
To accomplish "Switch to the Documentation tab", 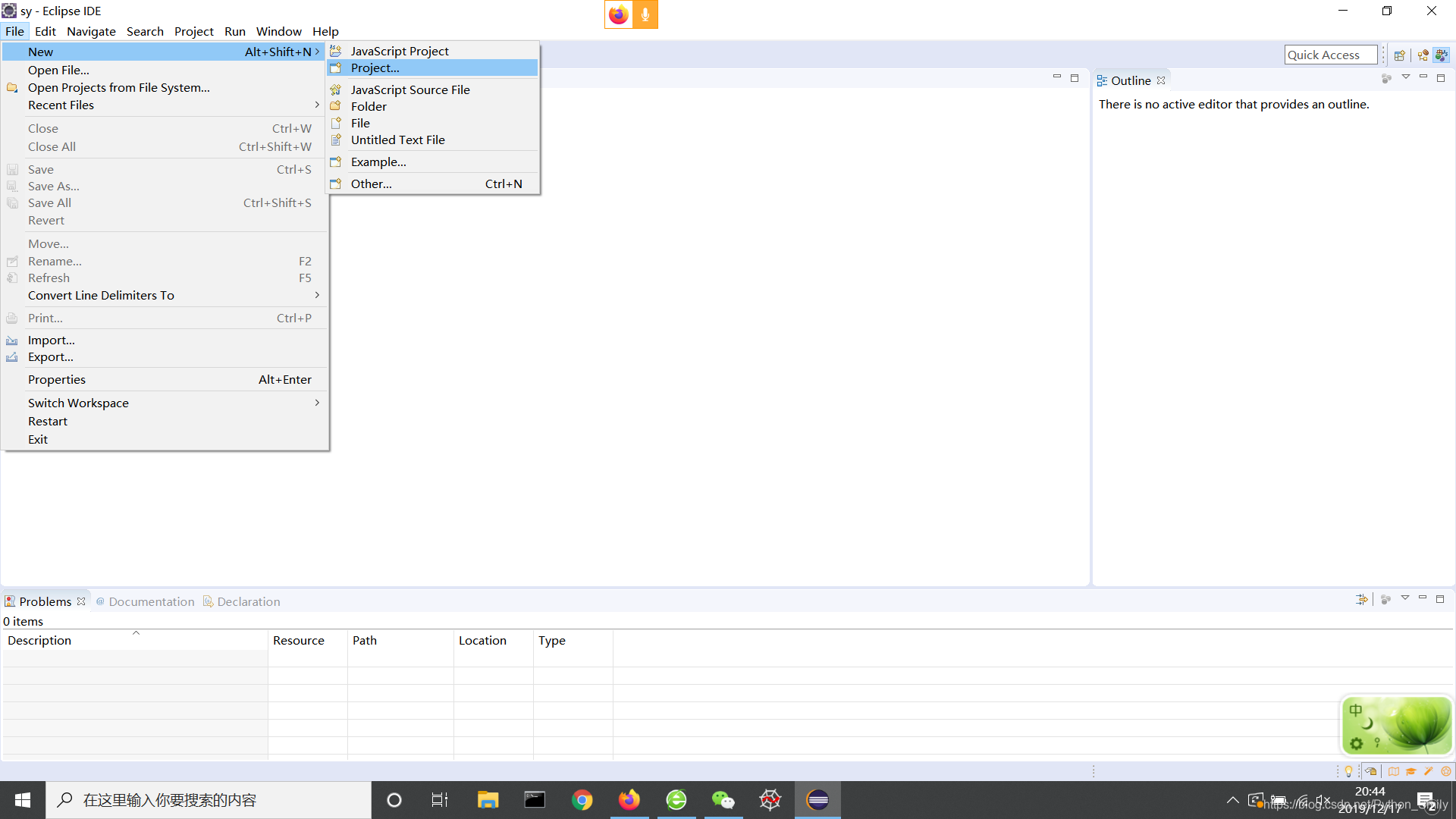I will click(x=145, y=601).
